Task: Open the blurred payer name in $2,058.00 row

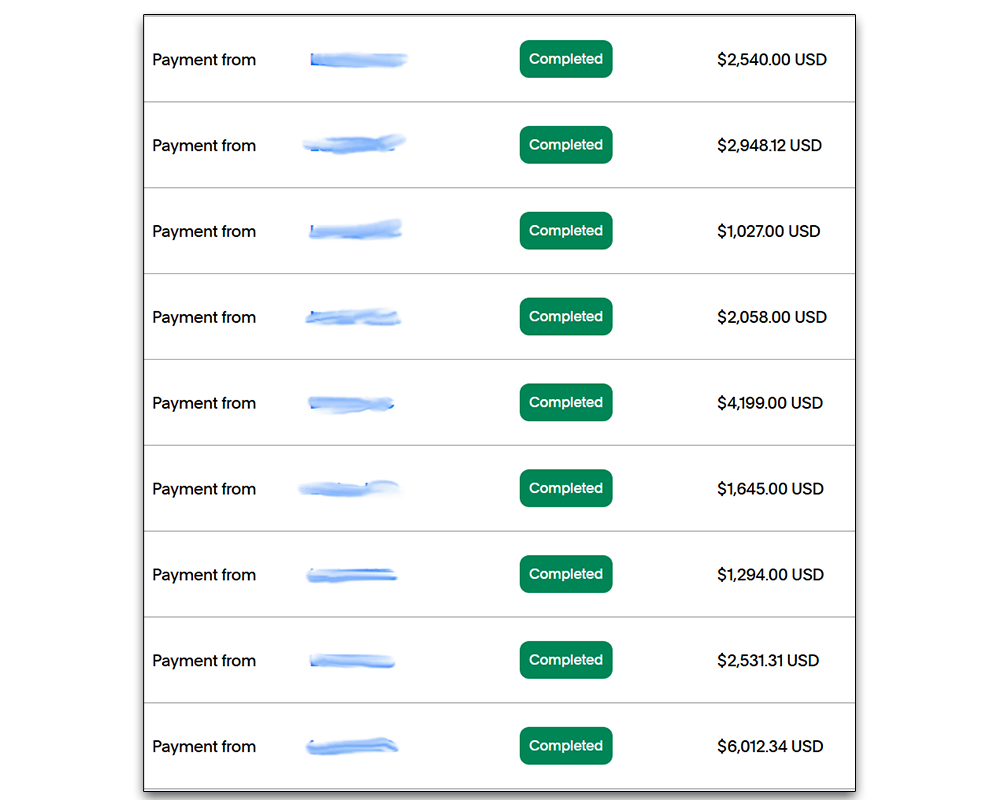Action: [353, 316]
